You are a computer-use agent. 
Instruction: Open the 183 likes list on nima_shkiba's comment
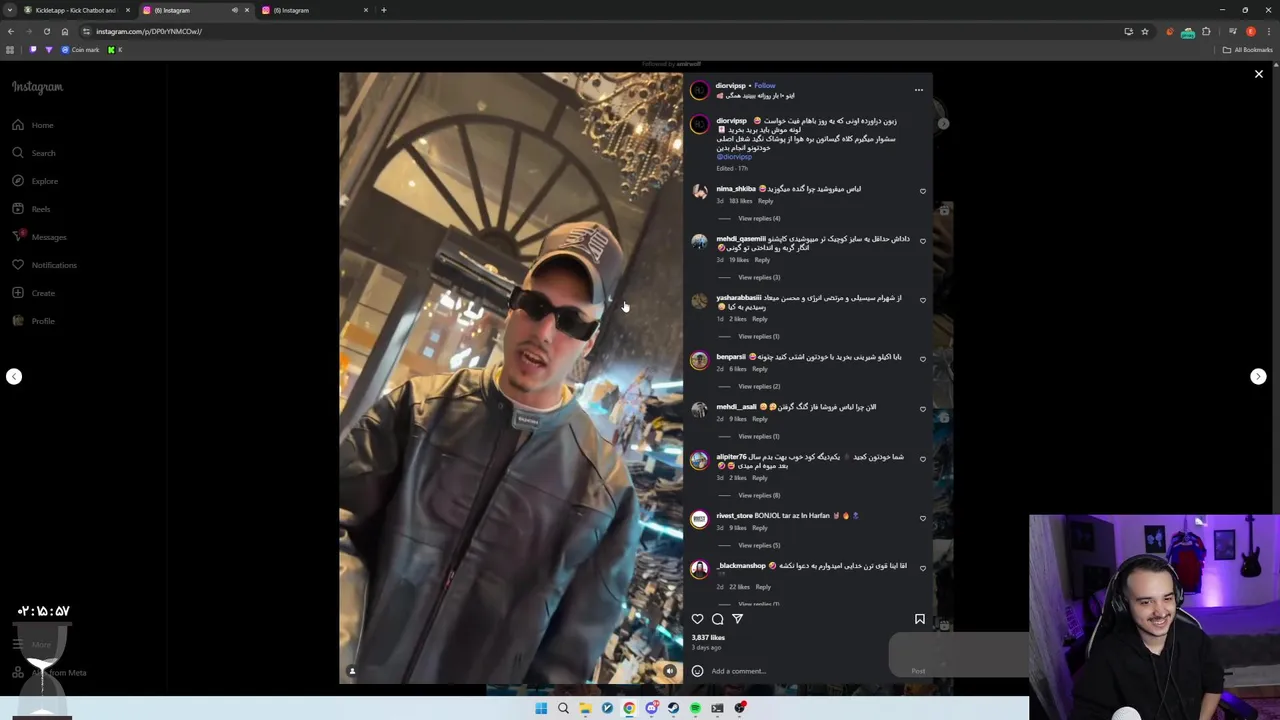pos(740,201)
